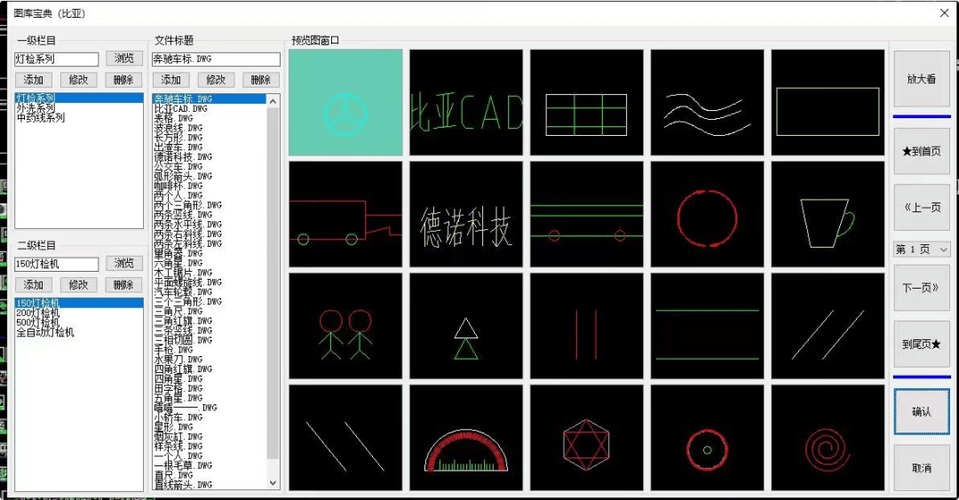Focus the 文件标题 input showing 奔驰车标.DWG
959x500 pixels.
coord(216,59)
